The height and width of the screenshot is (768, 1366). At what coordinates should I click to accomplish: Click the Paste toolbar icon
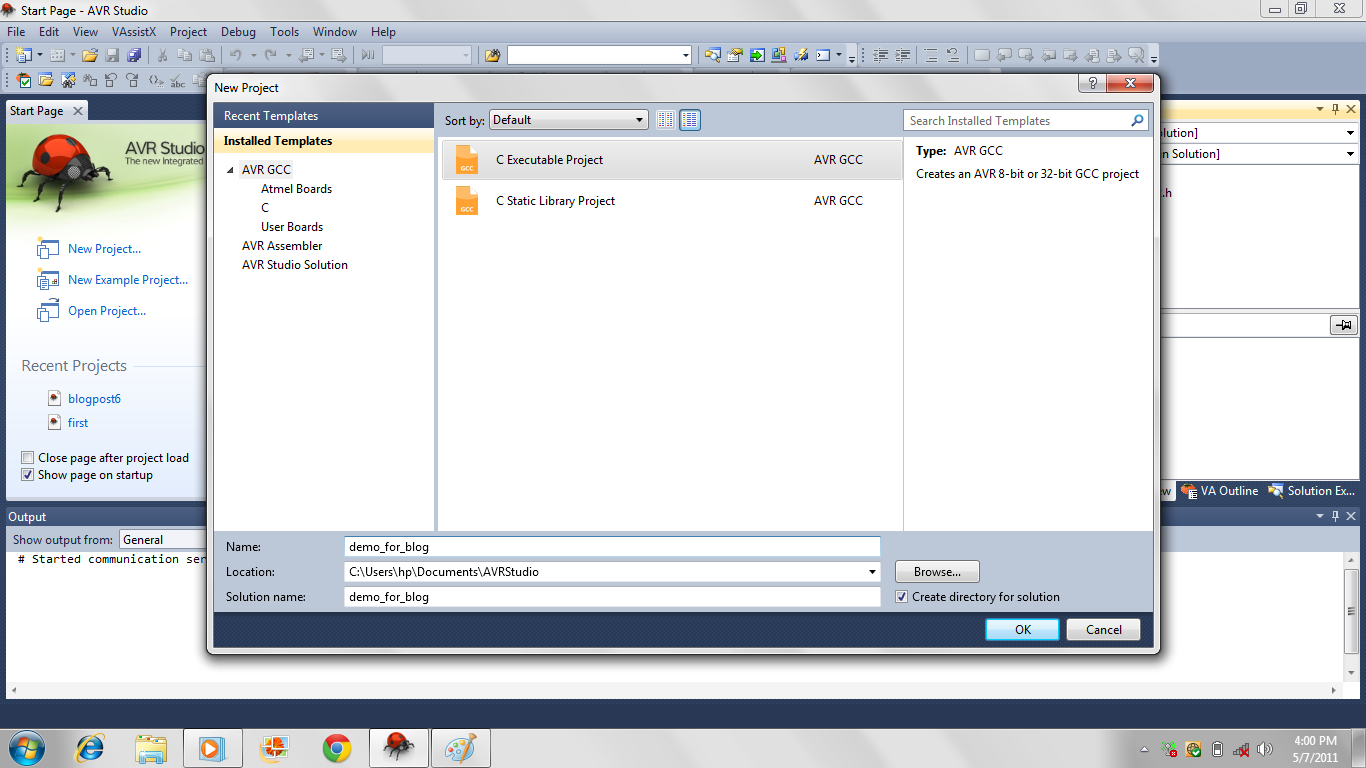207,55
